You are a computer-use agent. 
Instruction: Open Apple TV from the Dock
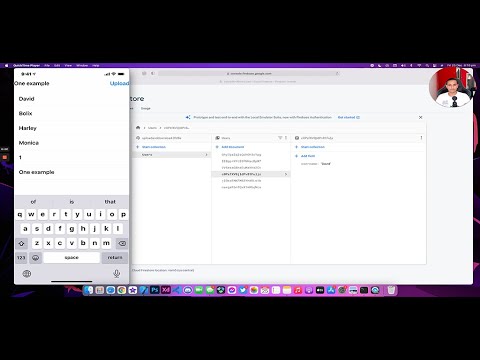pyautogui.click(x=320, y=290)
